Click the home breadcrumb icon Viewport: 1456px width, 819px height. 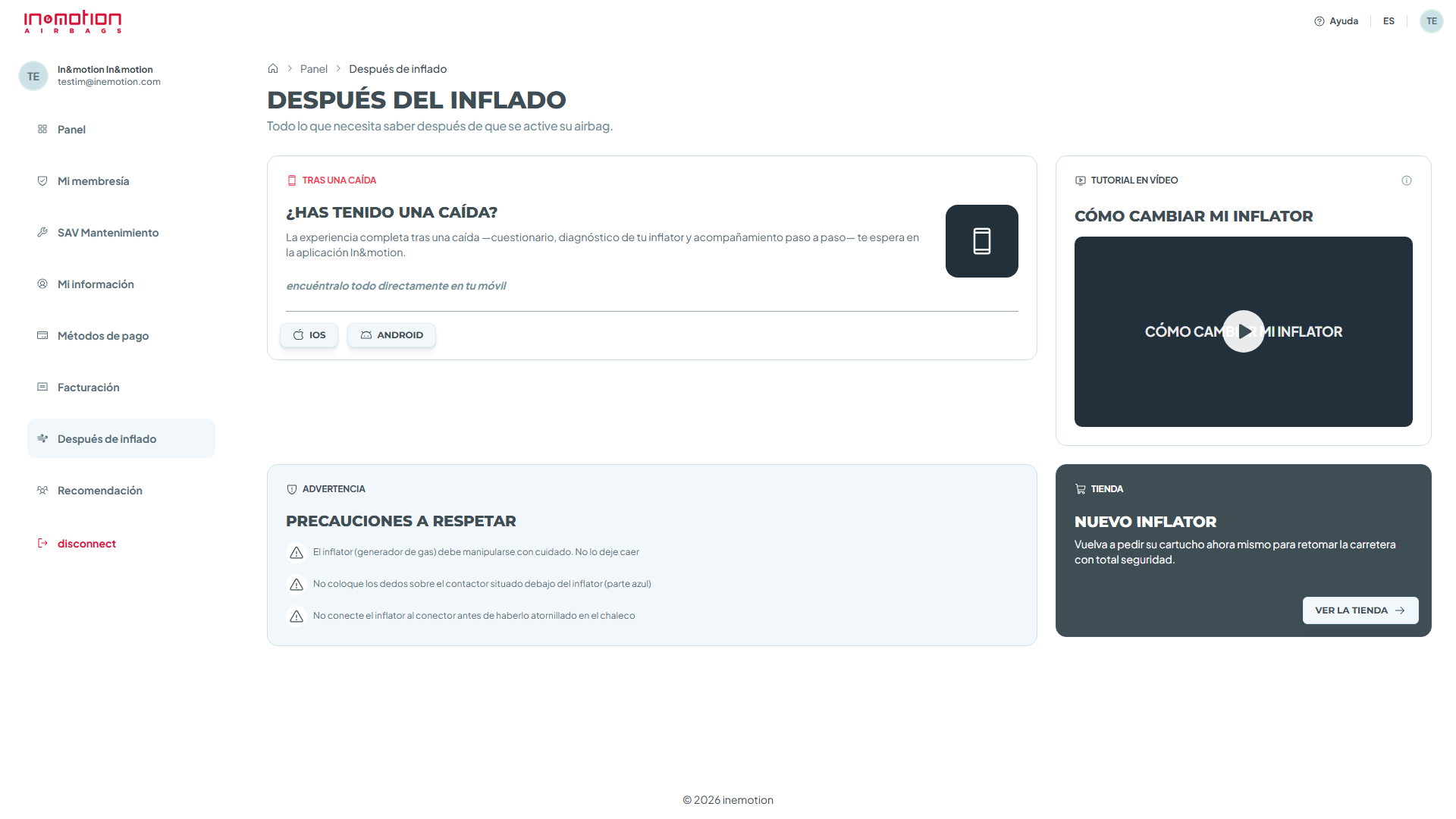273,68
